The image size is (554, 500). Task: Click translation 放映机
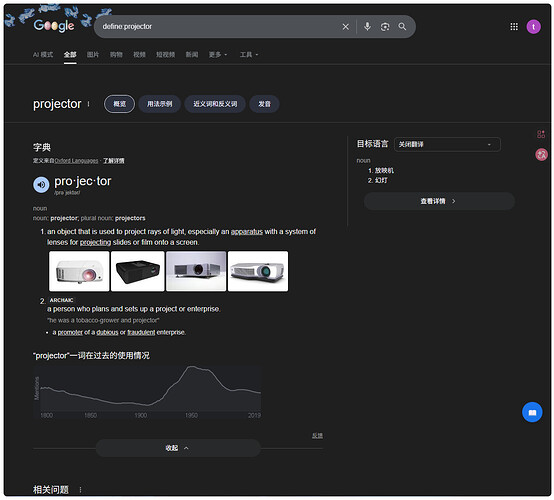click(x=384, y=170)
